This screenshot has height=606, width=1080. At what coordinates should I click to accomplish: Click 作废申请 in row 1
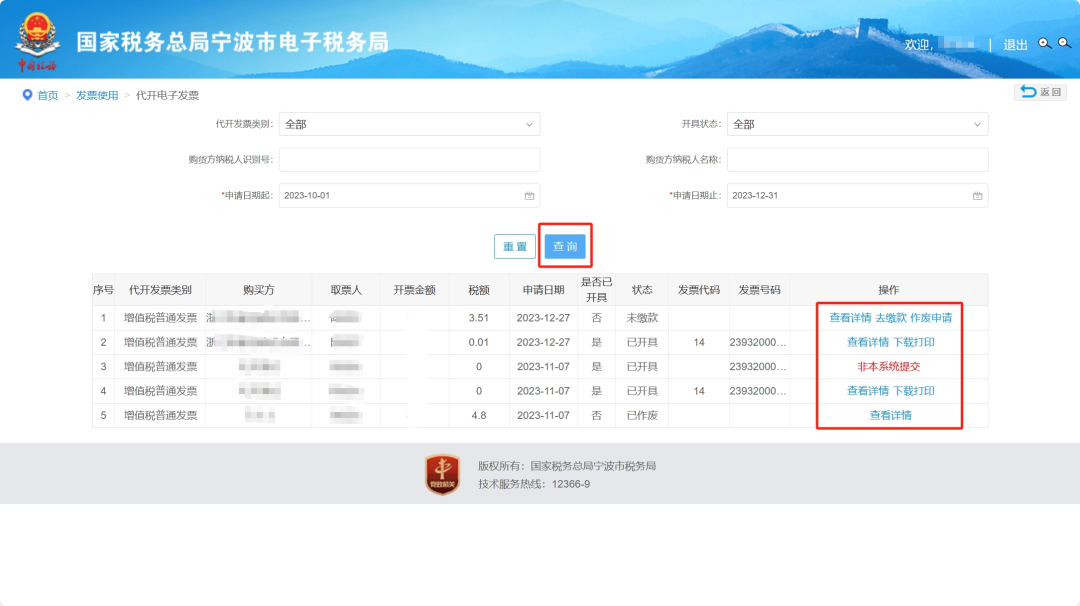coord(931,317)
